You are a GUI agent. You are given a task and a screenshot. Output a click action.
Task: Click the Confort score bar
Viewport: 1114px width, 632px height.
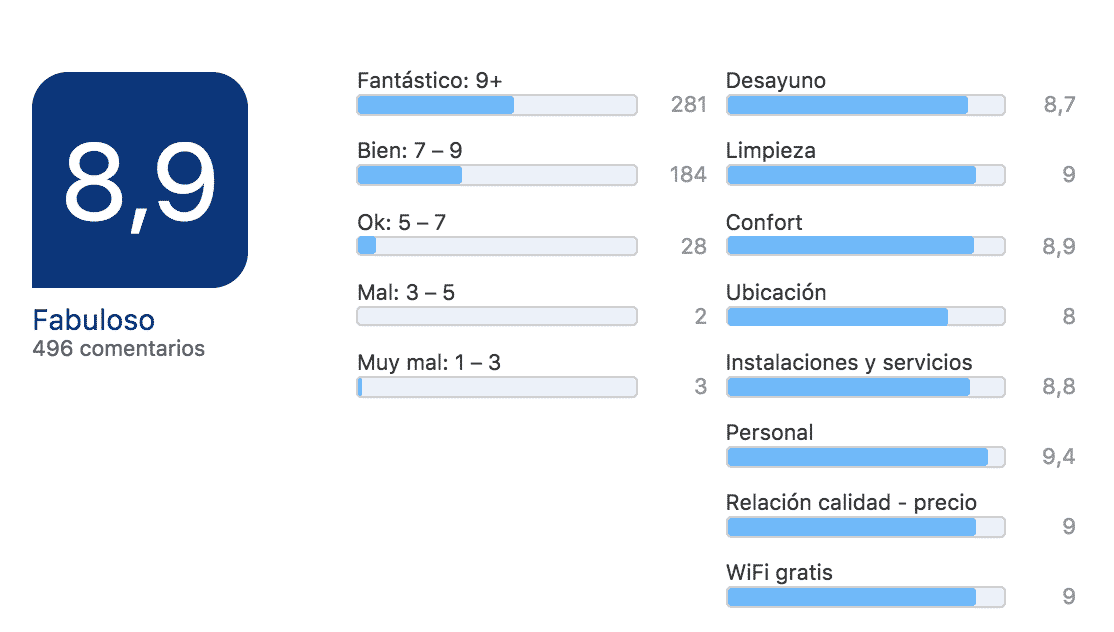pyautogui.click(x=865, y=246)
